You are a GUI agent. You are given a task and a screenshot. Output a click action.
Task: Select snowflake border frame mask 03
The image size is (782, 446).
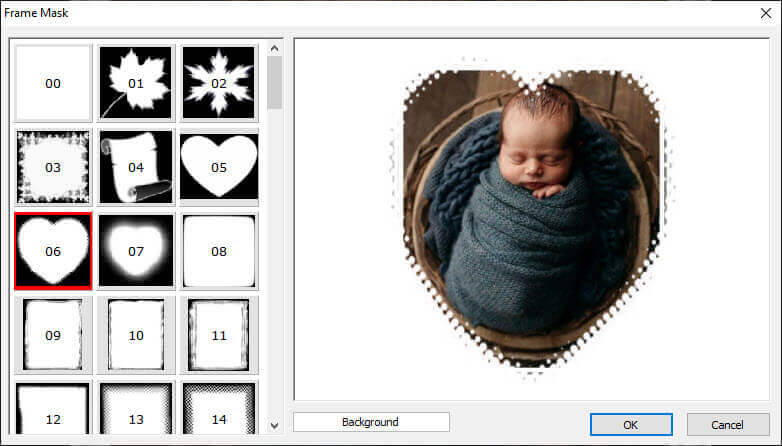coord(53,167)
